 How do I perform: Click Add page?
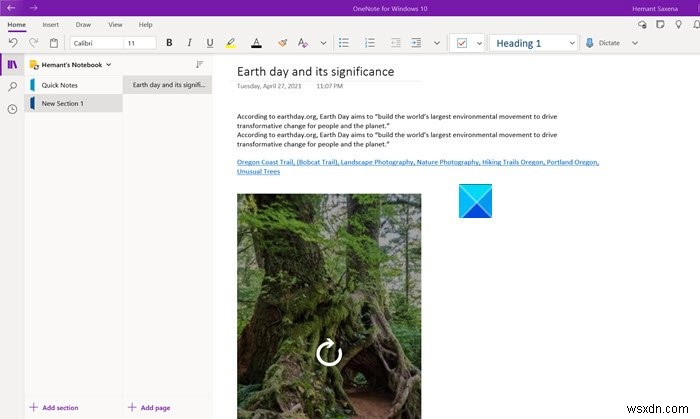tap(149, 407)
